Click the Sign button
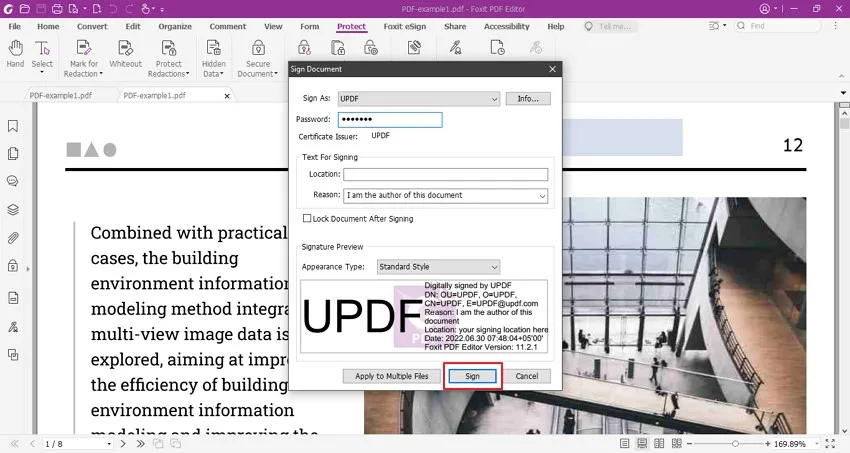 (472, 376)
